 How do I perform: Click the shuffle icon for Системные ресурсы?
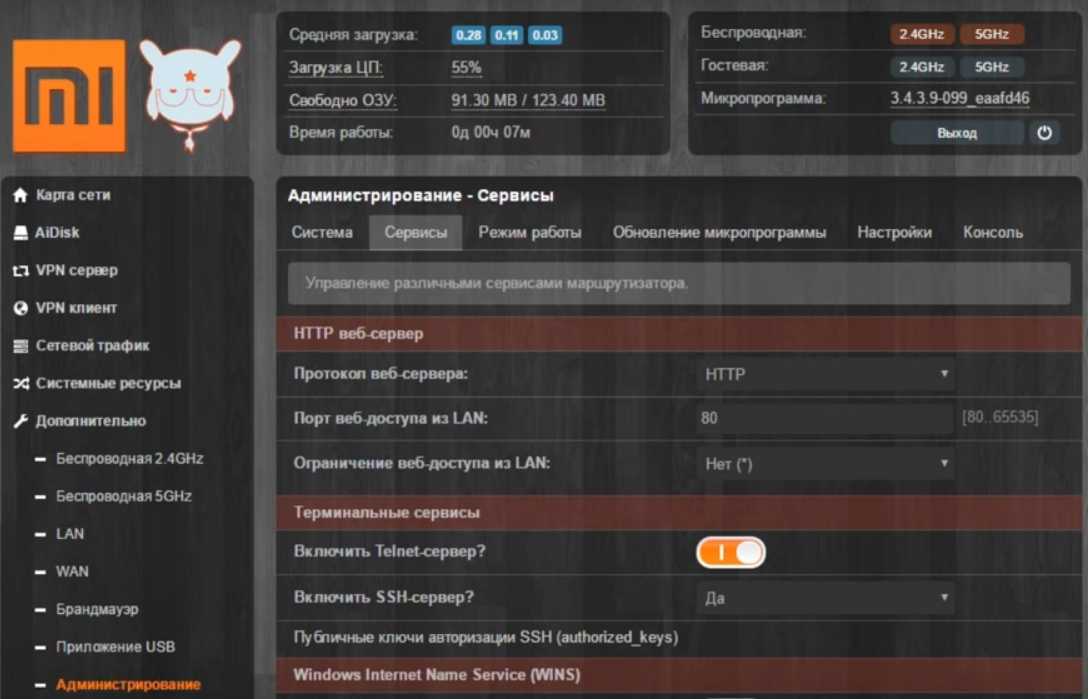(20, 384)
